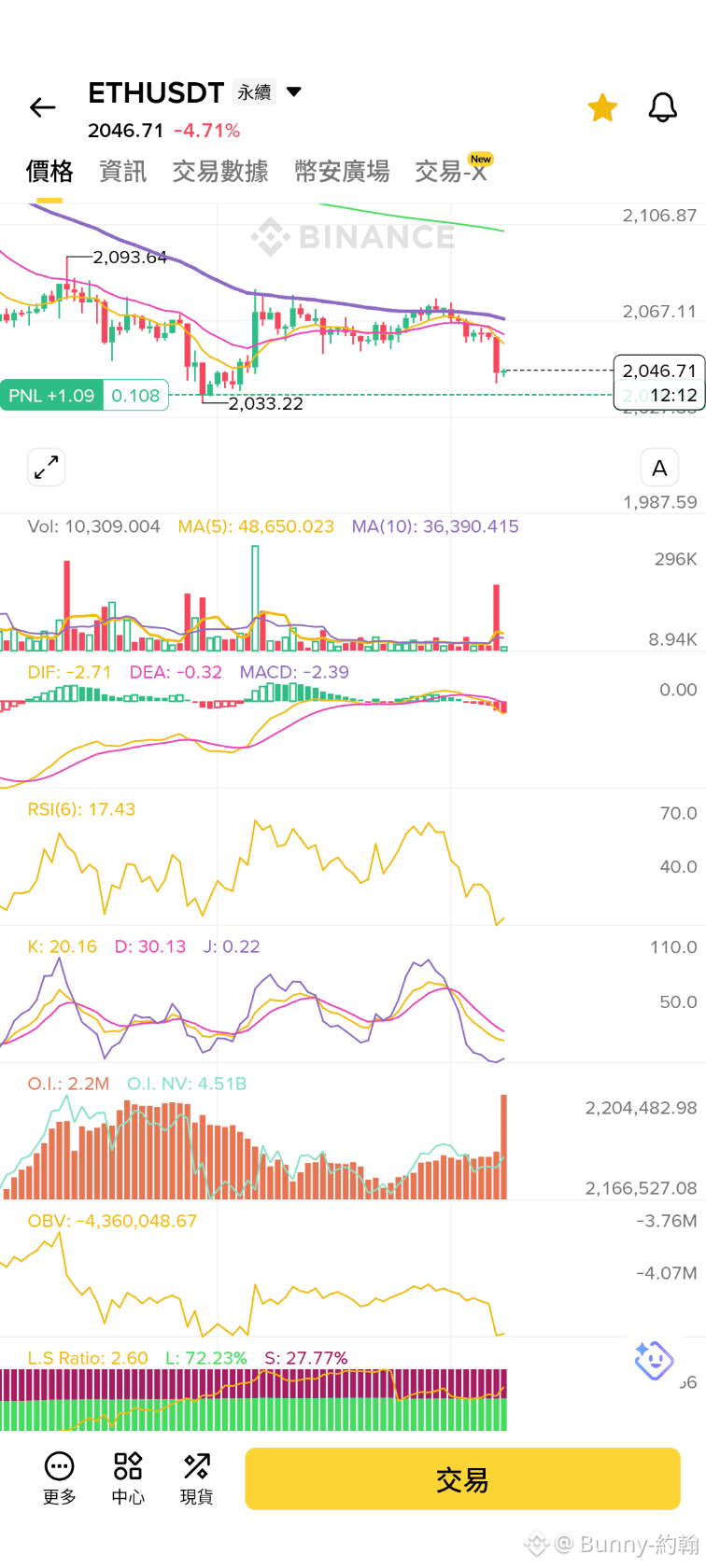Tap the 2,204,482.98 open interest axis value
Screen dimensions: 706x1568
[x=641, y=1108]
